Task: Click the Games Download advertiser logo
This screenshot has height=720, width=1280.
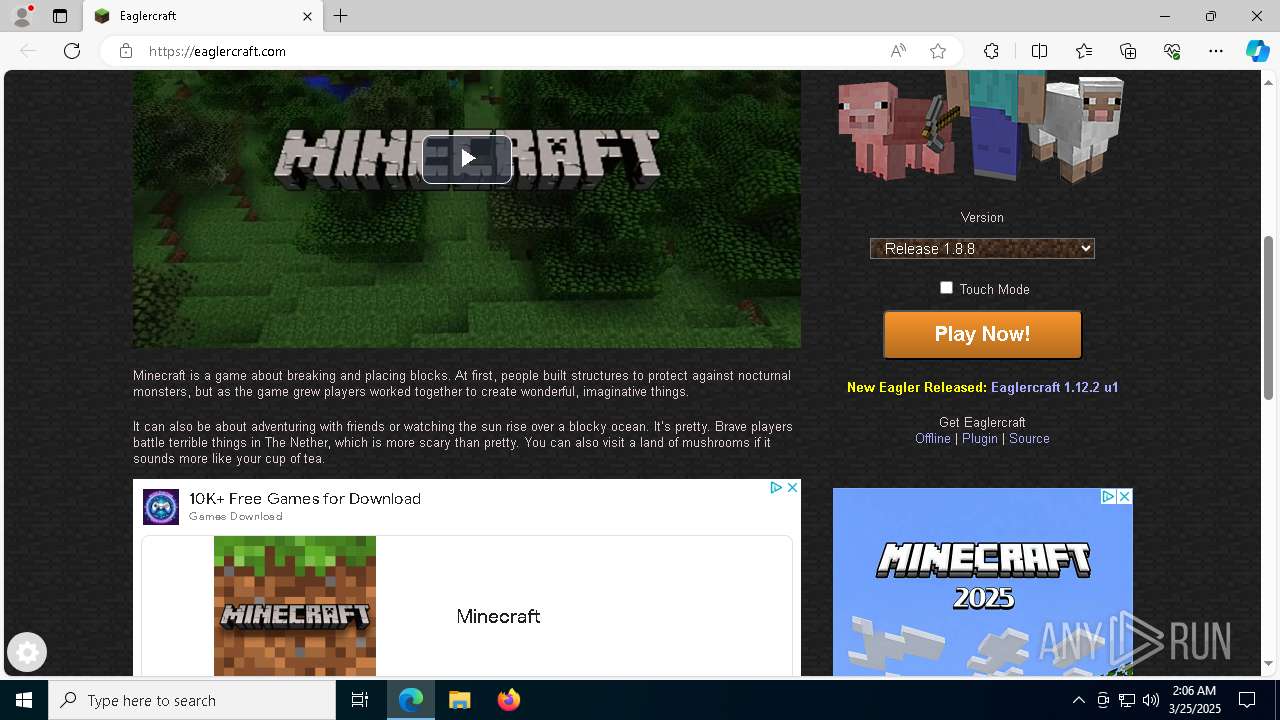Action: (x=161, y=507)
